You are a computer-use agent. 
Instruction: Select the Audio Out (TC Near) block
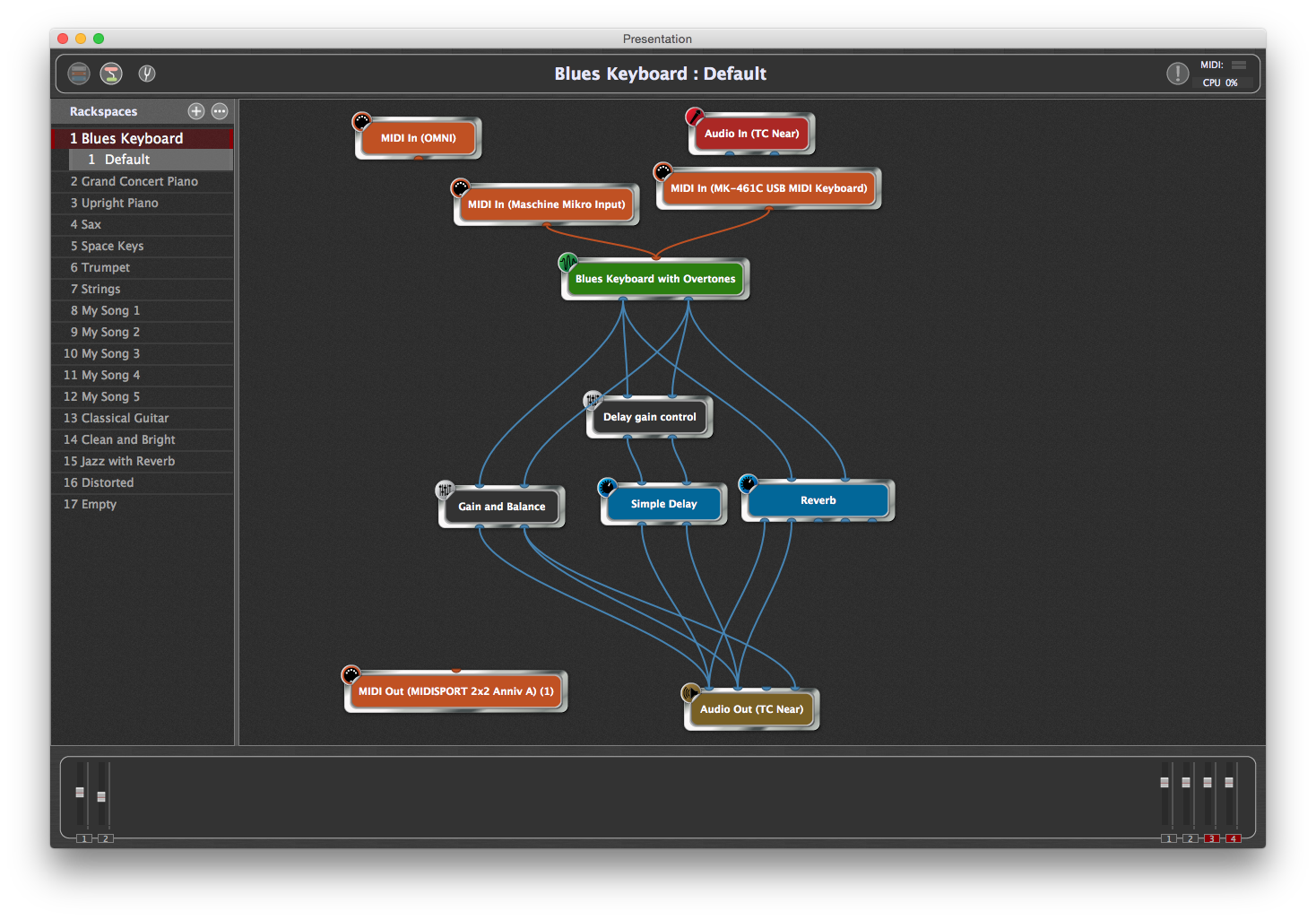751,709
